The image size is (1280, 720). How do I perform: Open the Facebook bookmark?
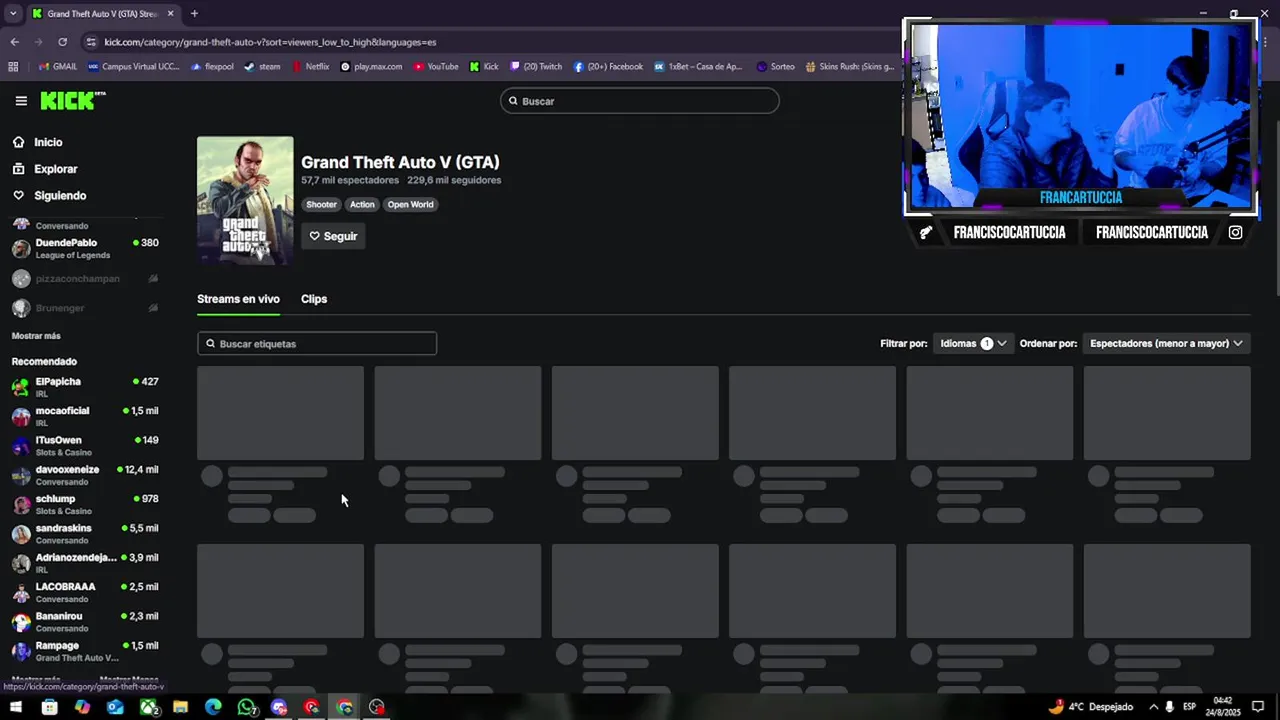(x=608, y=67)
